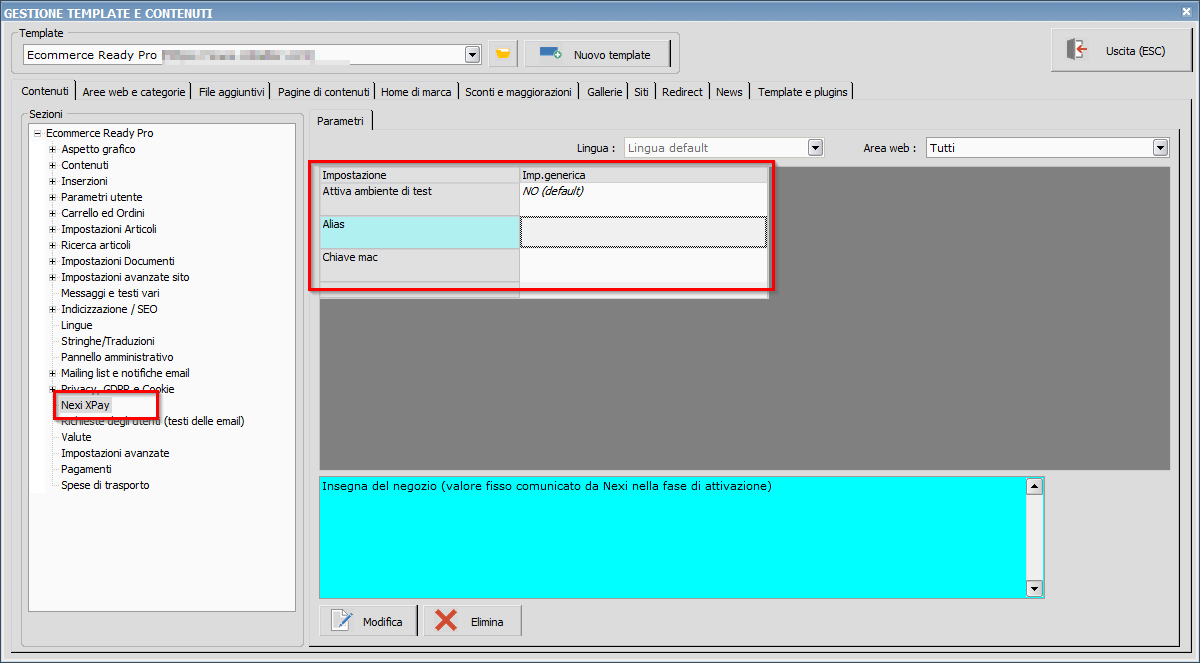Expand the Aspetto grafico tree node
Image resolution: width=1200 pixels, height=663 pixels.
52,149
